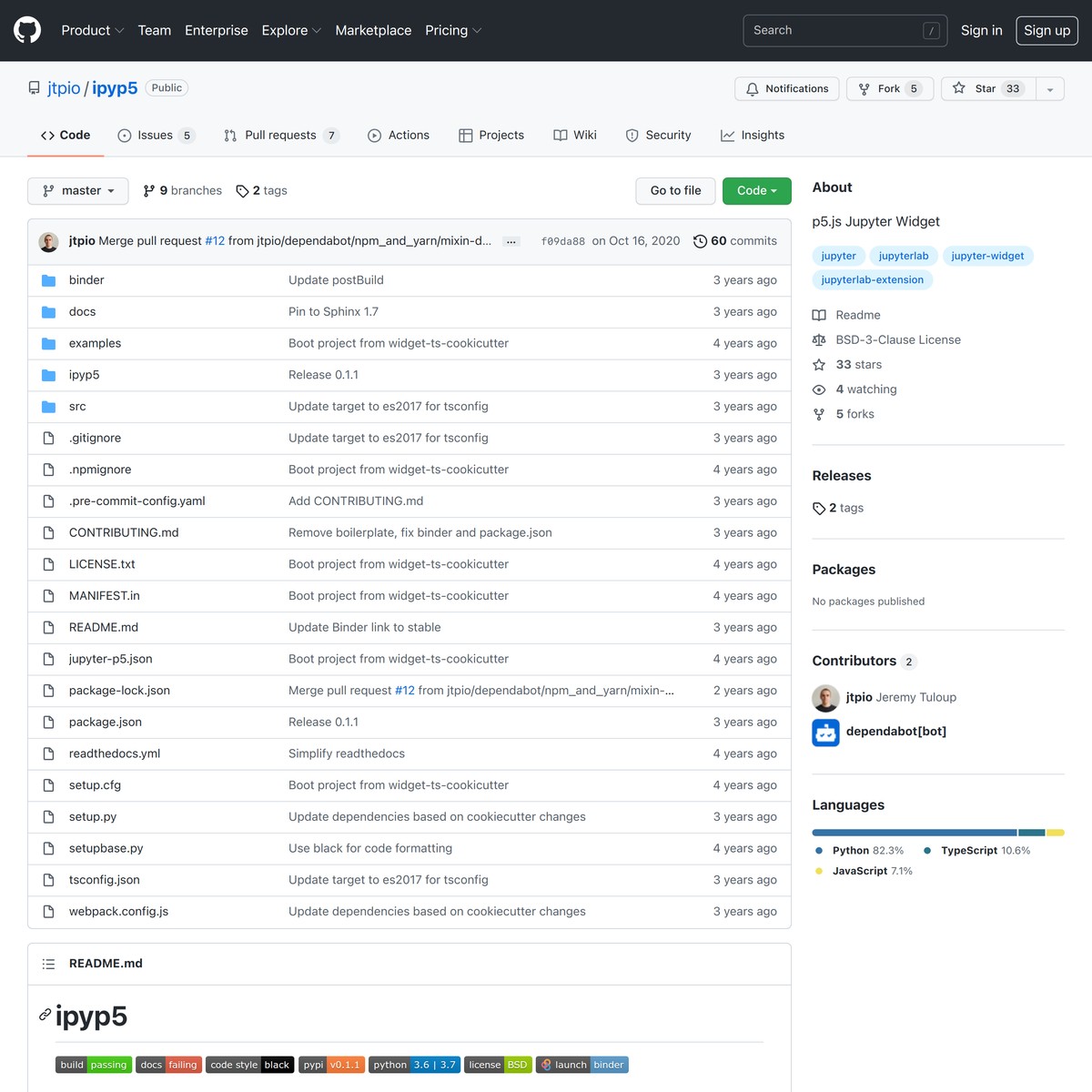Image resolution: width=1092 pixels, height=1092 pixels.
Task: Open the Insights tab
Action: (x=752, y=135)
